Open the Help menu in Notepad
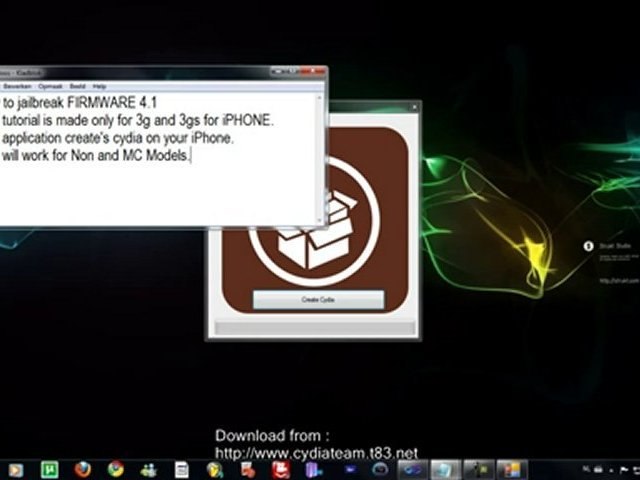Screen dimensions: 640x480 tap(99, 86)
